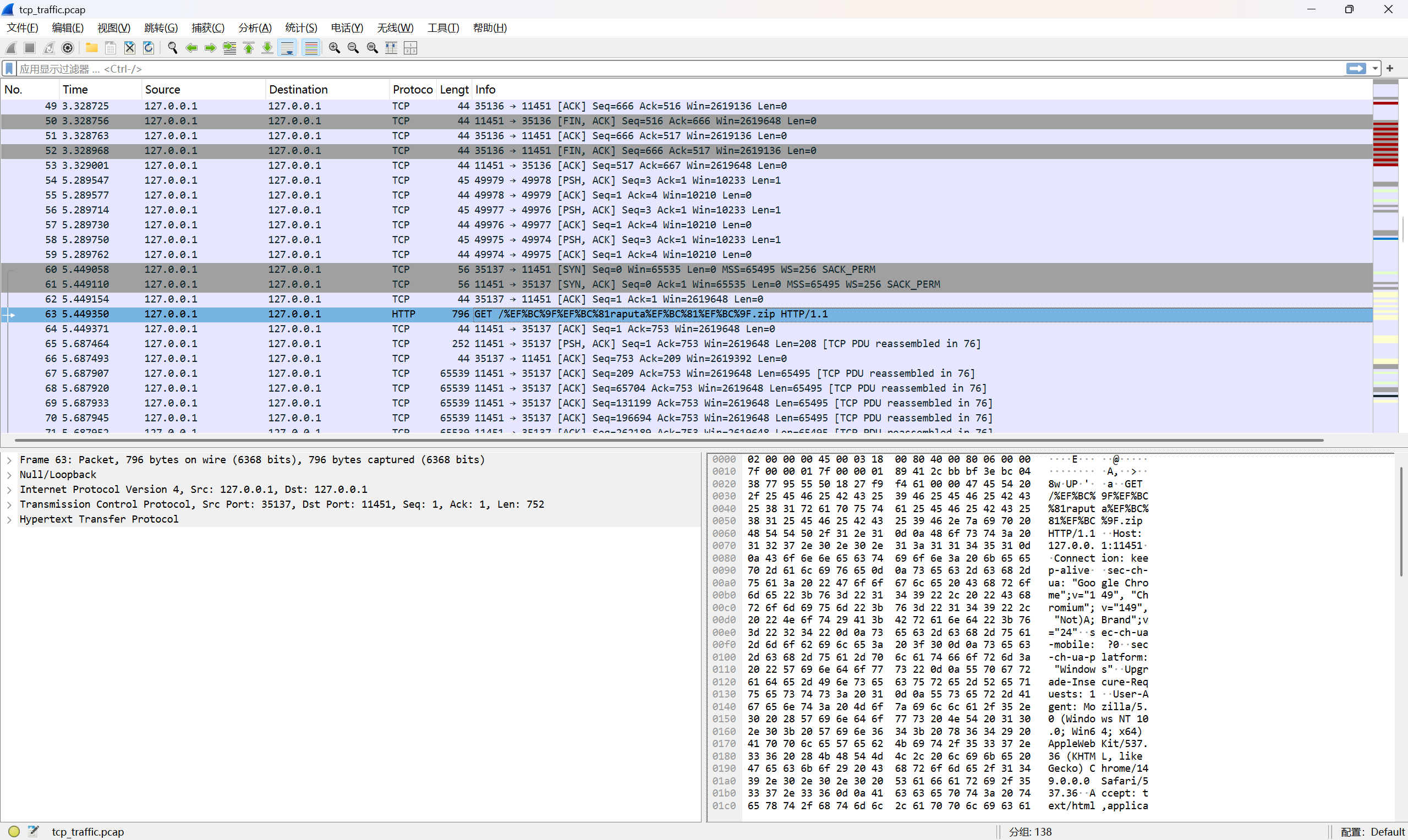Reset text to normal size
The image size is (1408, 840).
point(372,48)
